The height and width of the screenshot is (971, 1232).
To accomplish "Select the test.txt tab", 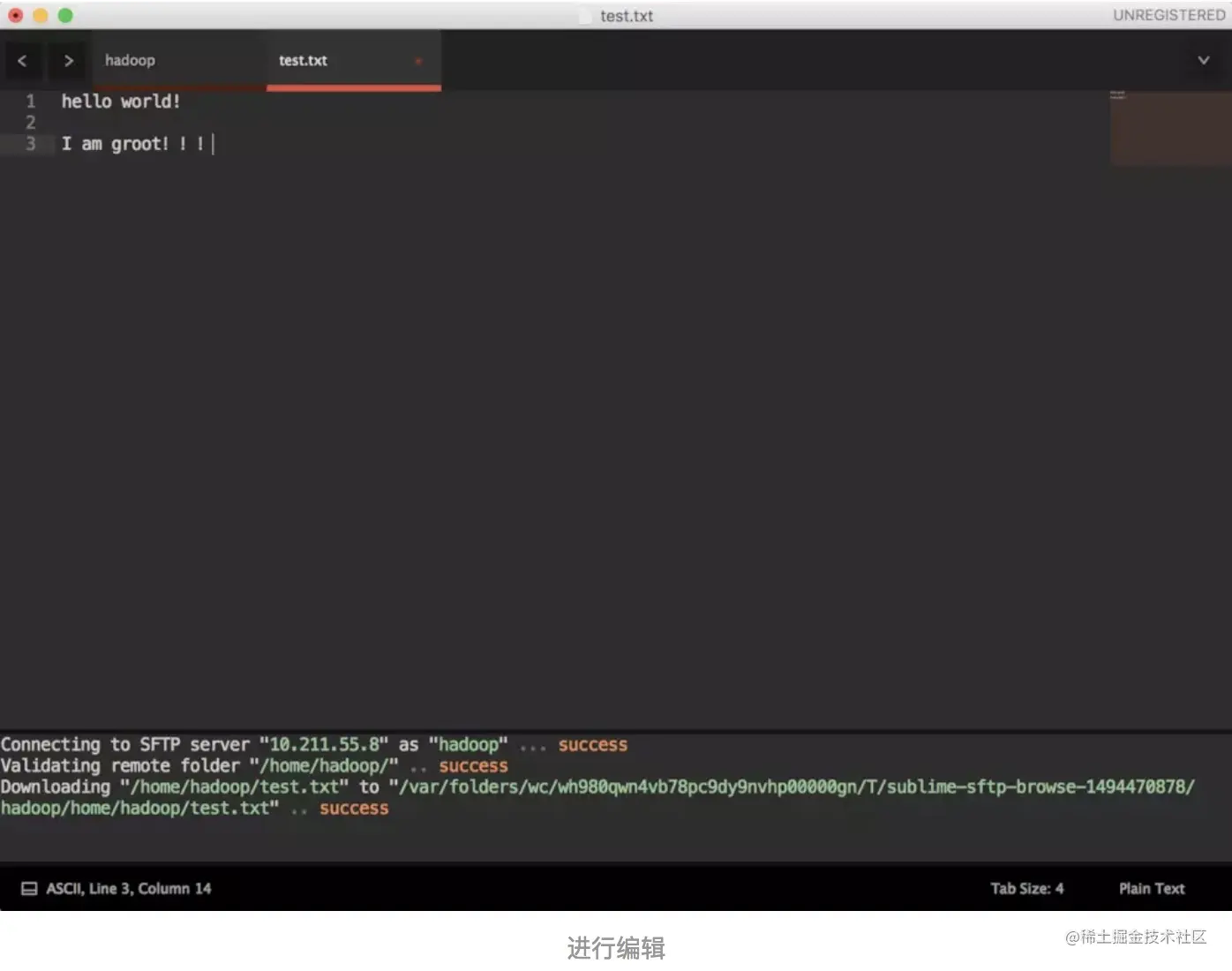I will pyautogui.click(x=354, y=61).
